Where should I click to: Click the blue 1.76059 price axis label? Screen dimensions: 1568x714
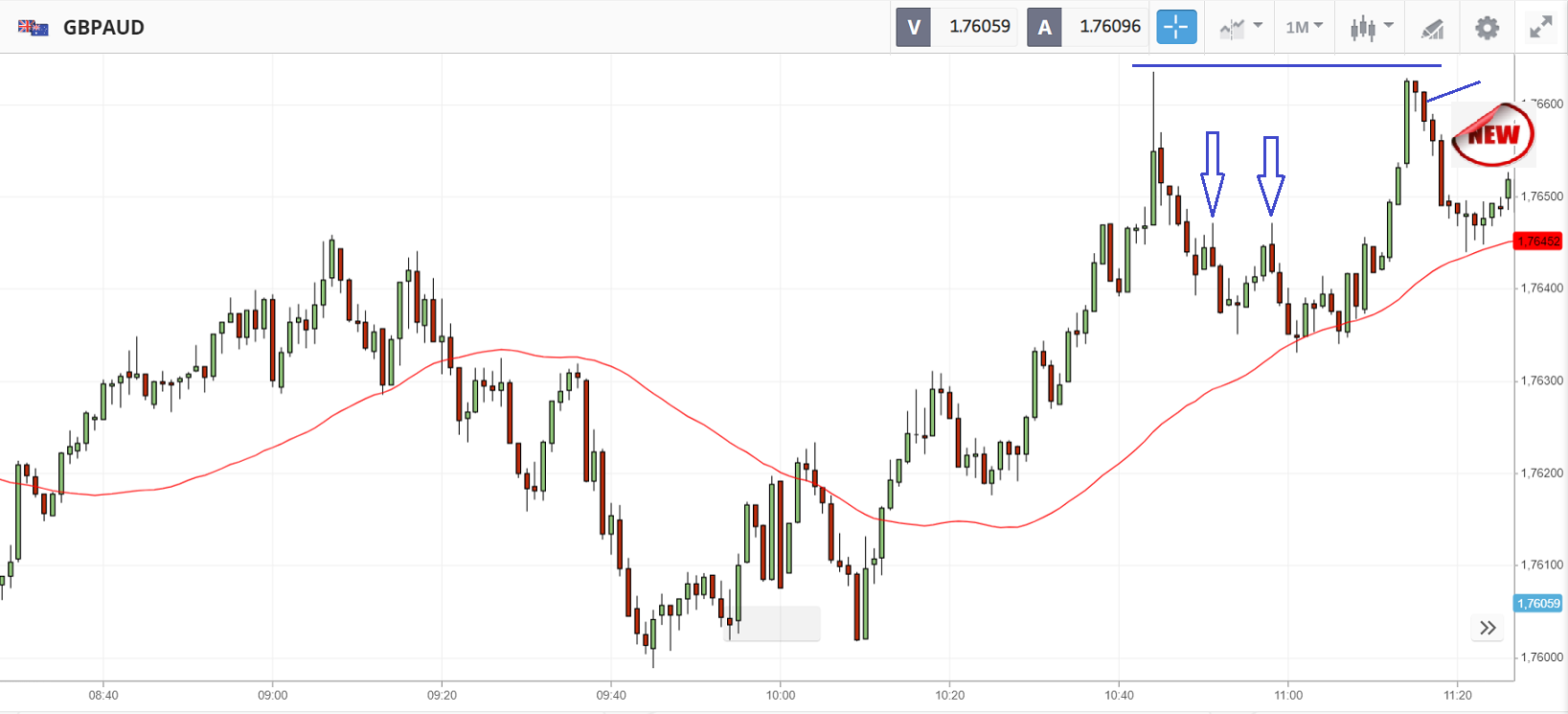tap(1538, 603)
